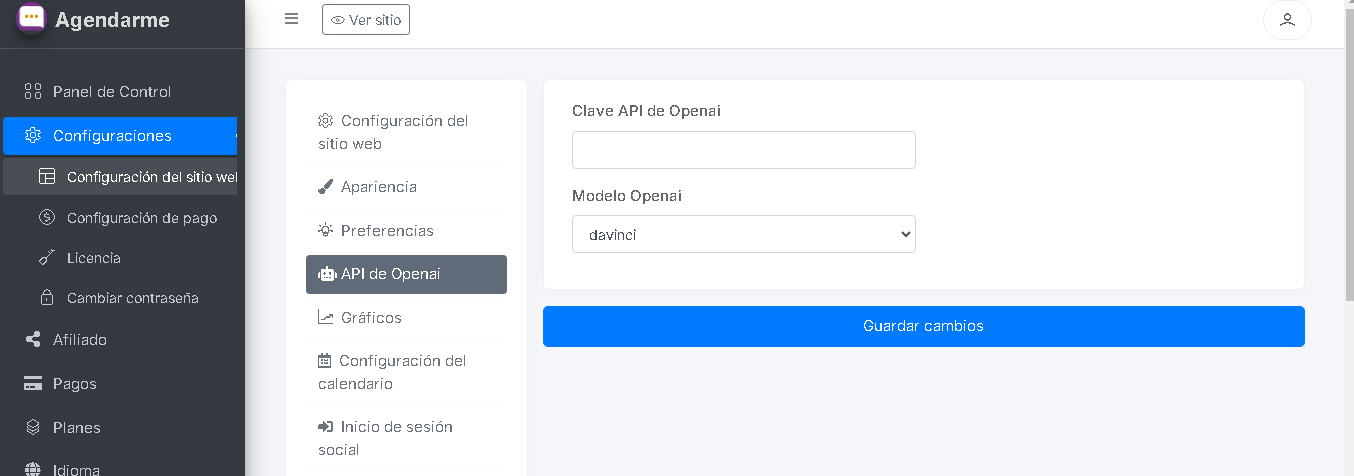The width and height of the screenshot is (1354, 476).
Task: Click the Ver sitio button
Action: click(366, 19)
